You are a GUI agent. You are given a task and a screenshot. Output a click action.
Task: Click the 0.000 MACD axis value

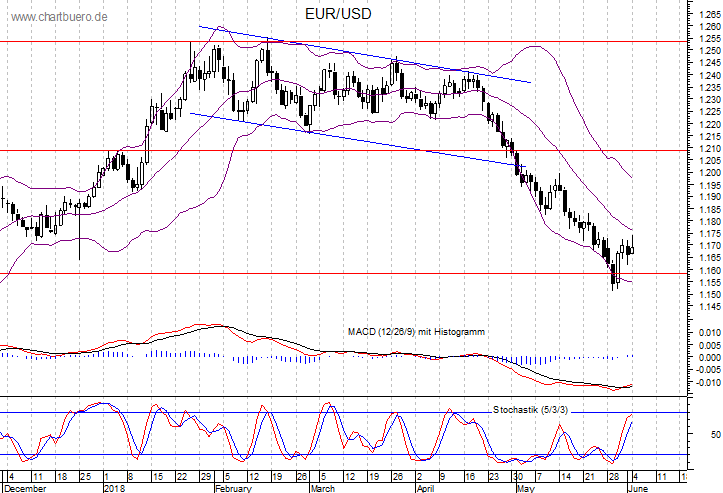pos(707,385)
